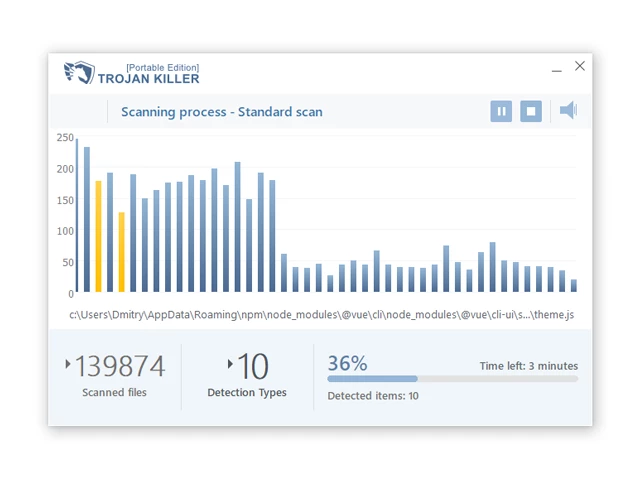Click the scan progress bar
640x480 pixels.
[452, 379]
